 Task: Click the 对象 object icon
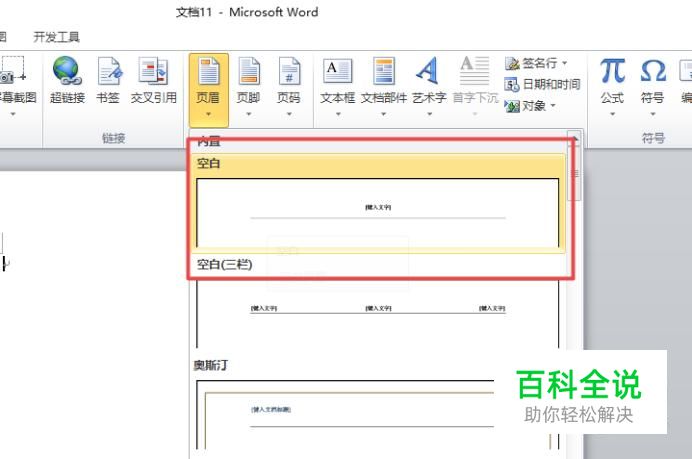click(511, 106)
